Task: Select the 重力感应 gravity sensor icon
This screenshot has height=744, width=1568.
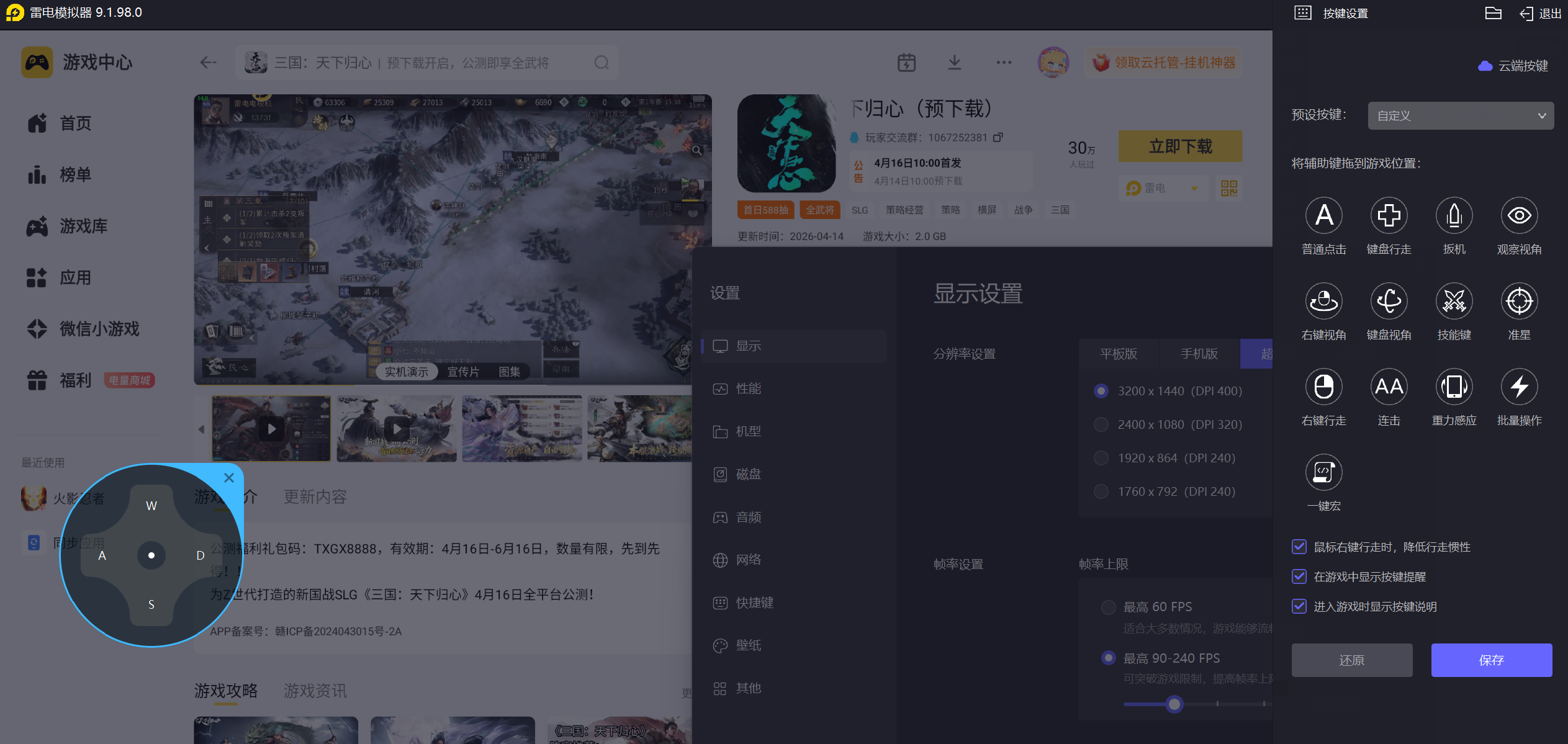Action: [1454, 387]
